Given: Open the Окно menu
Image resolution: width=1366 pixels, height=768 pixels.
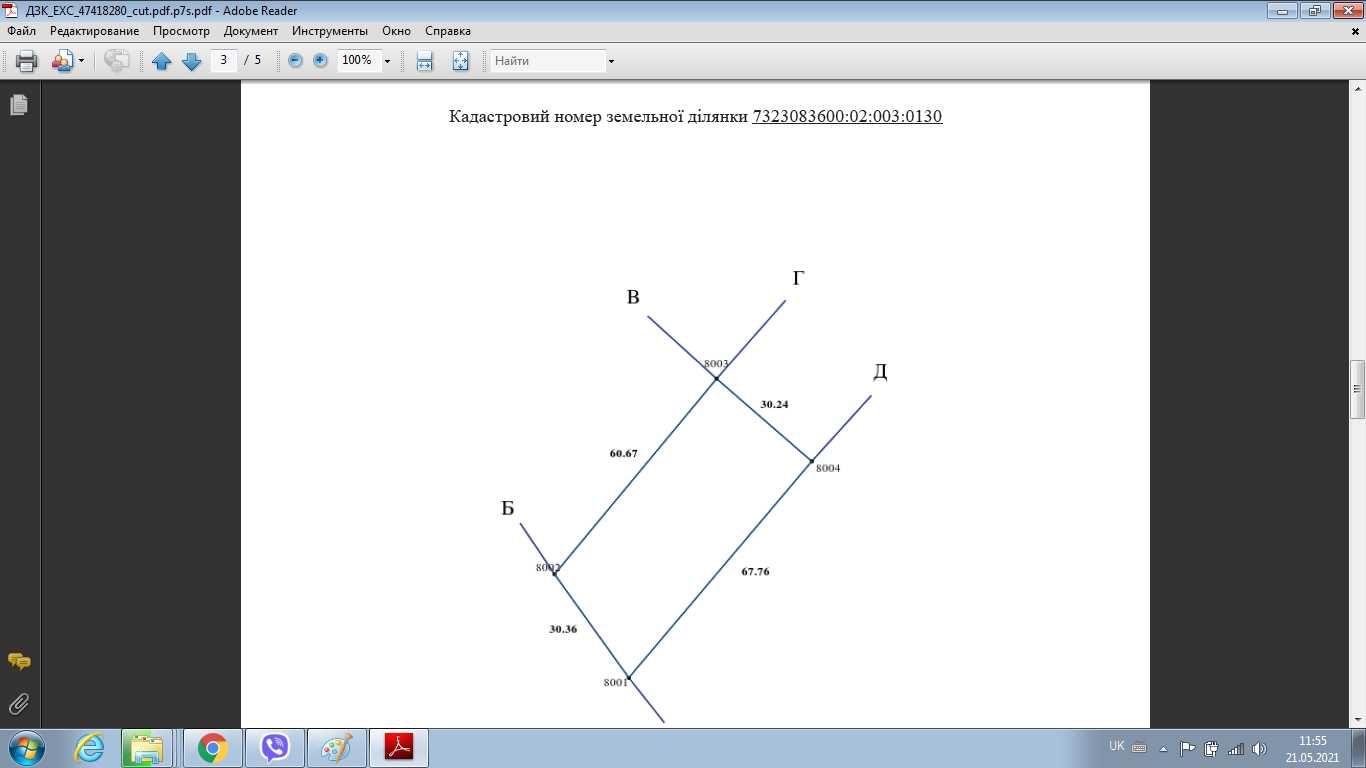Looking at the screenshot, I should [x=397, y=31].
